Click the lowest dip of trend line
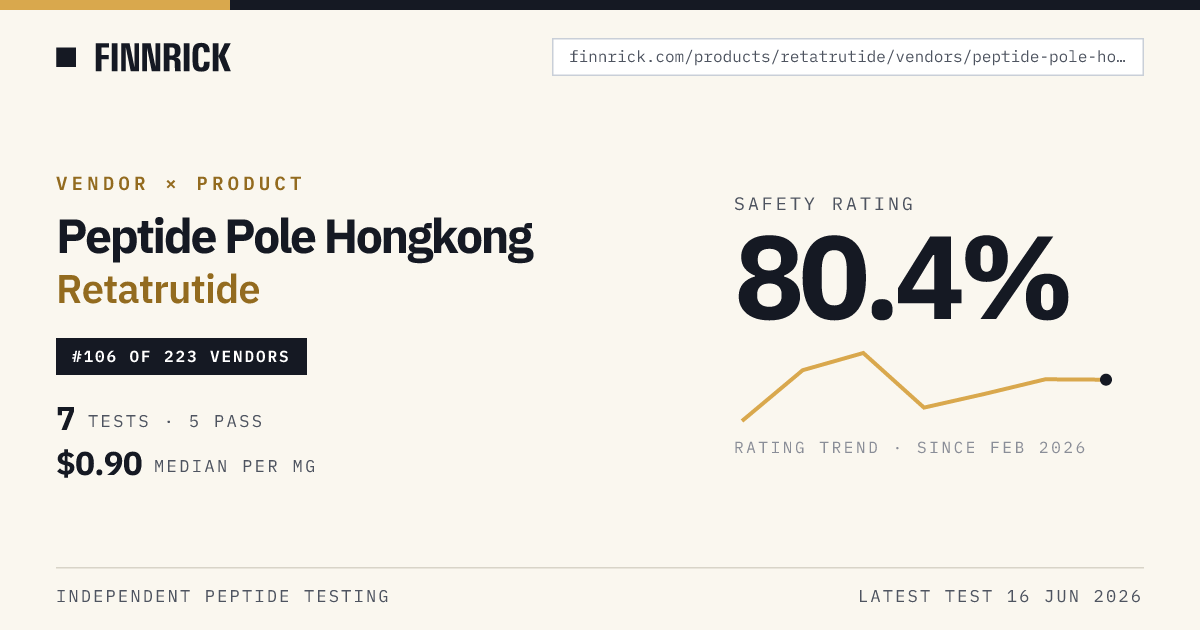The image size is (1200, 630). pos(924,407)
